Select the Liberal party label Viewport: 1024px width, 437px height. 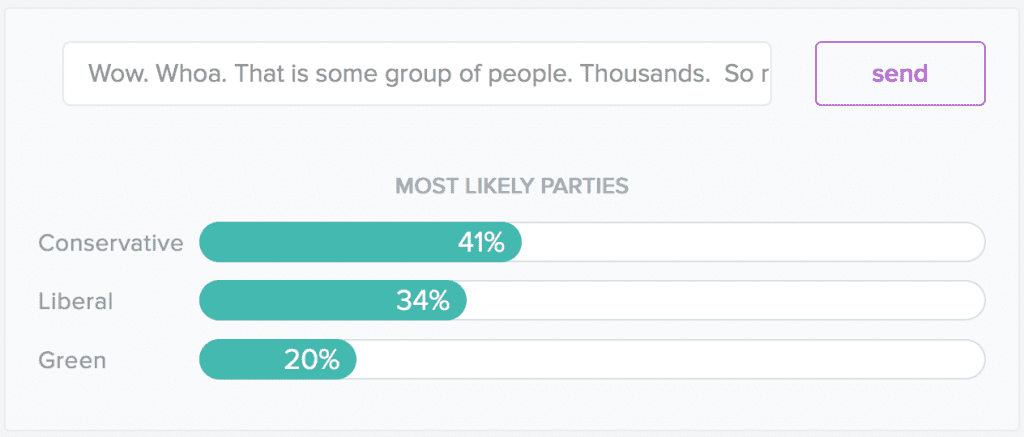pyautogui.click(x=76, y=301)
